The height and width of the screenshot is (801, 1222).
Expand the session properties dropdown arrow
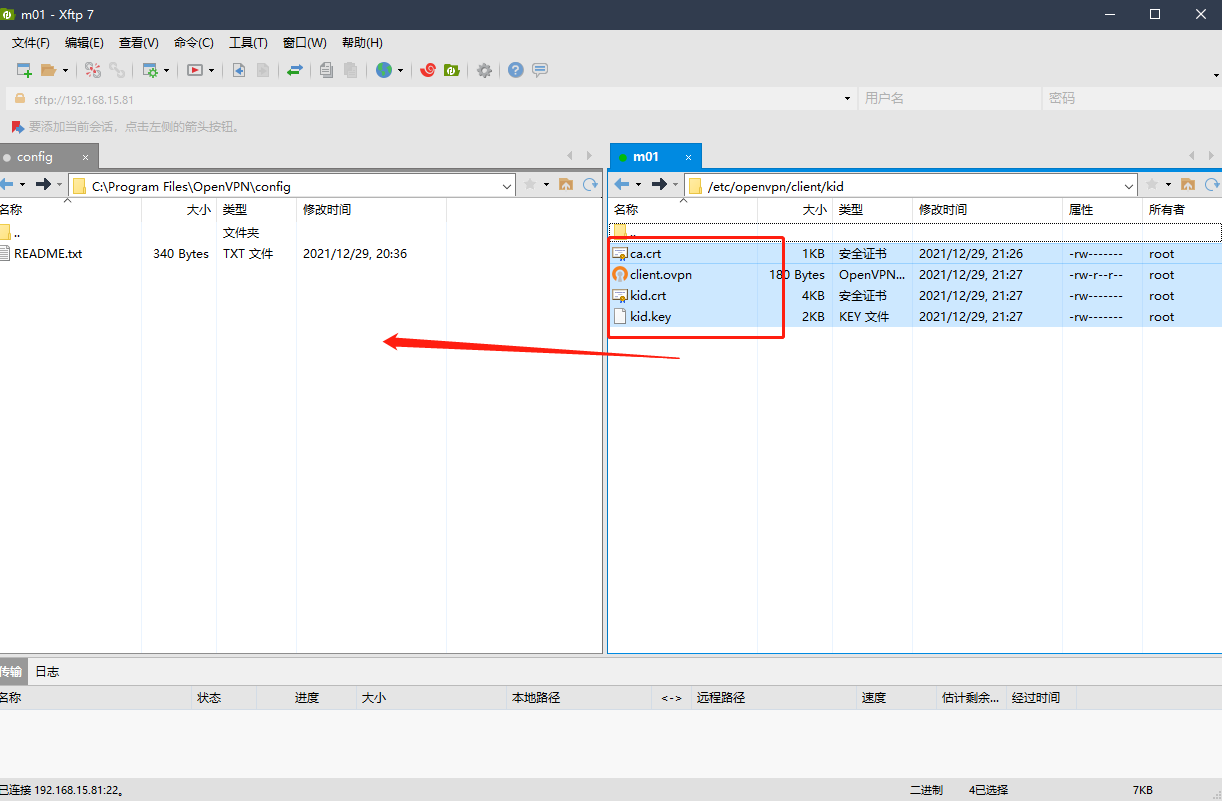pos(166,70)
